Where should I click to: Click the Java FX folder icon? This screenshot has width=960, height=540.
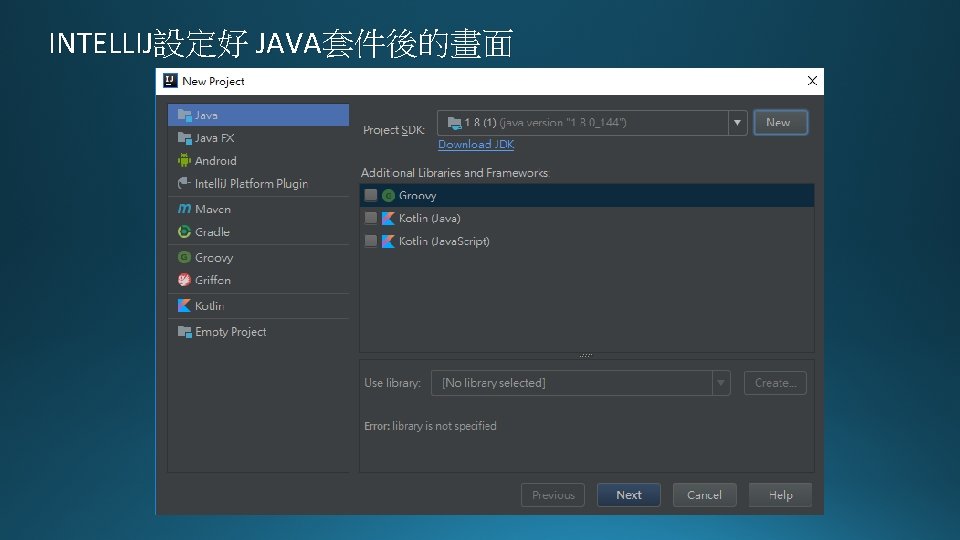coord(184,138)
